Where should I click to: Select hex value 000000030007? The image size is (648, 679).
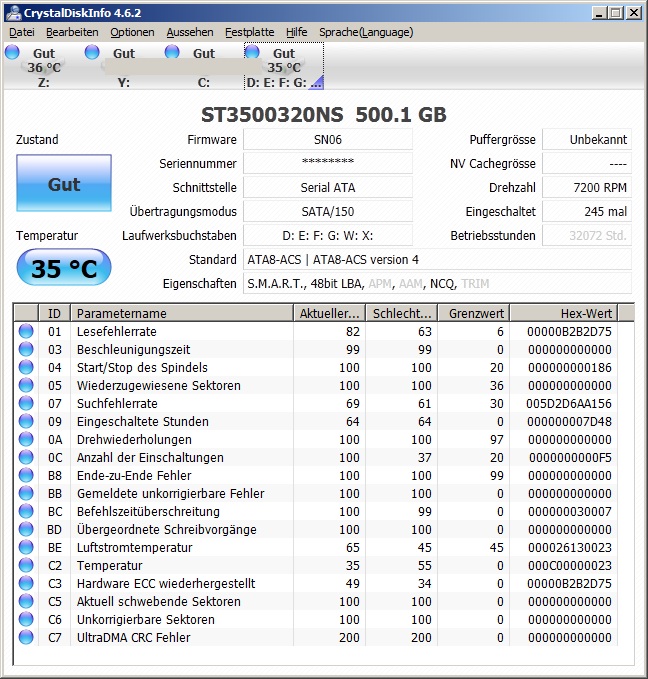point(570,511)
